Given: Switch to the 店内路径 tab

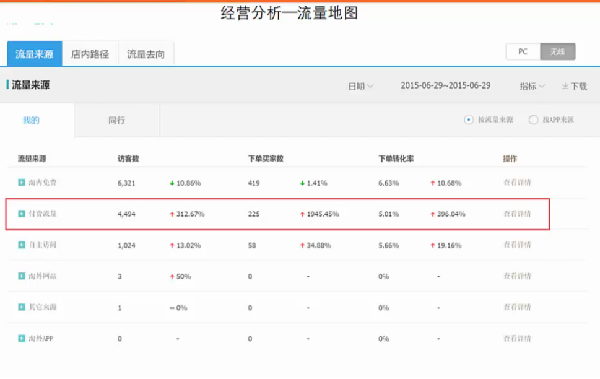Looking at the screenshot, I should tap(90, 54).
